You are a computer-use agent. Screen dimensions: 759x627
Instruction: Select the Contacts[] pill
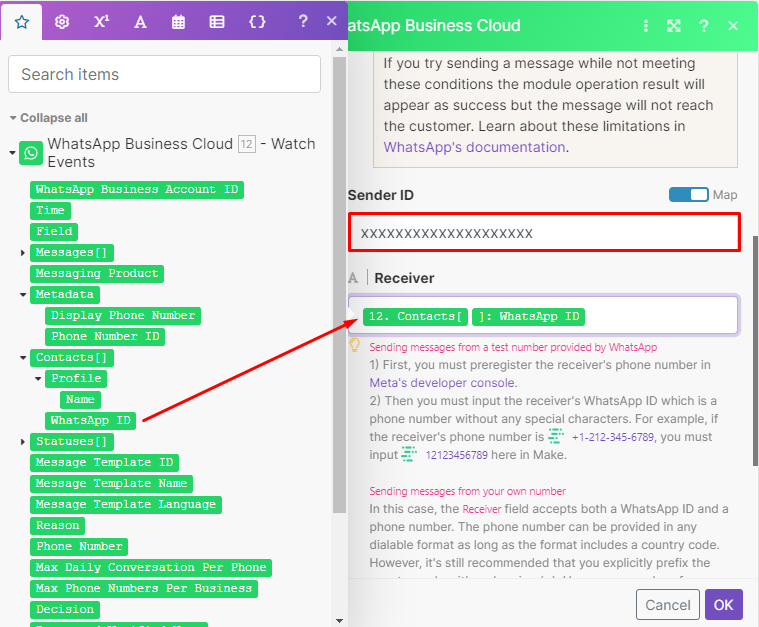pos(72,358)
